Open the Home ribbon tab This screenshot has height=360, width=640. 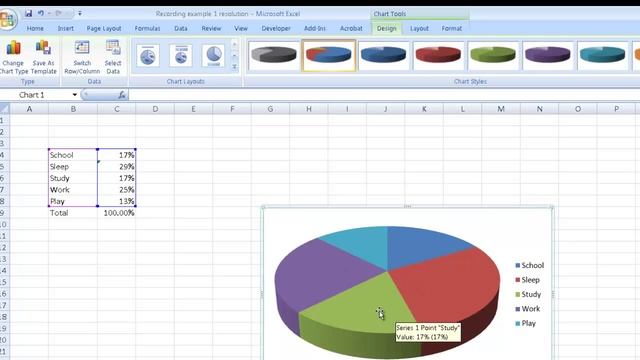click(35, 28)
